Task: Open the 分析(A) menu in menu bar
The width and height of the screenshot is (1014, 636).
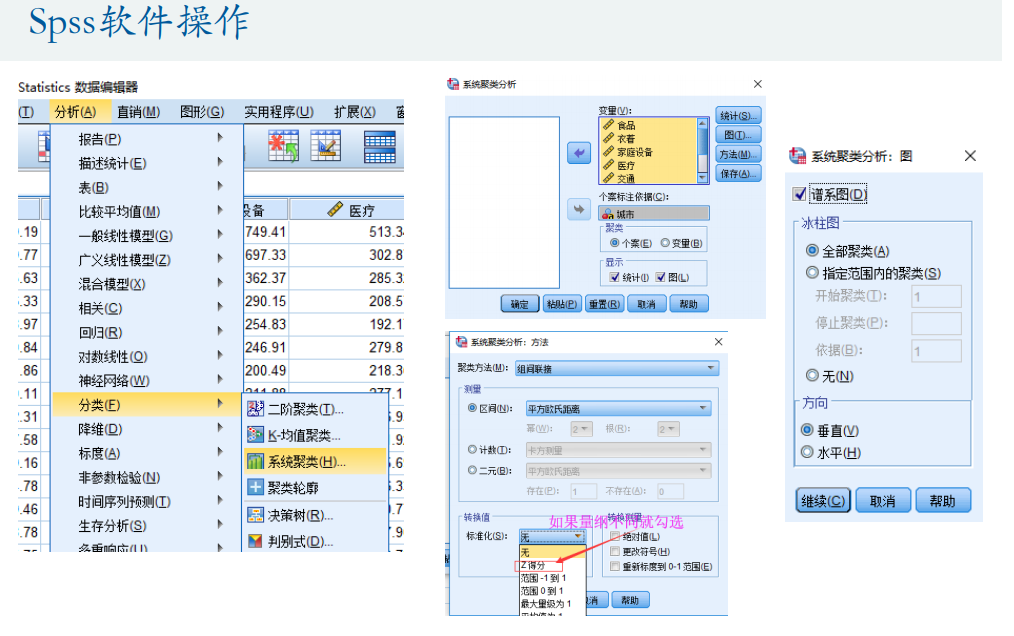Action: coord(75,112)
